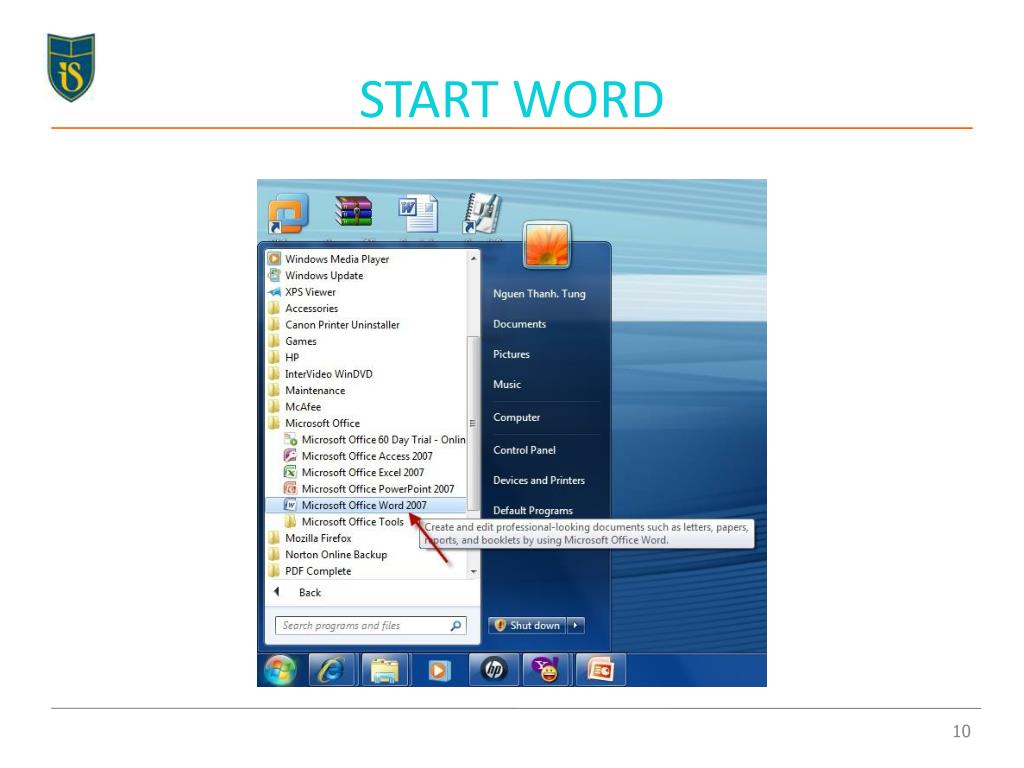Open Internet Explorer from the taskbar
1024x768 pixels.
point(331,670)
